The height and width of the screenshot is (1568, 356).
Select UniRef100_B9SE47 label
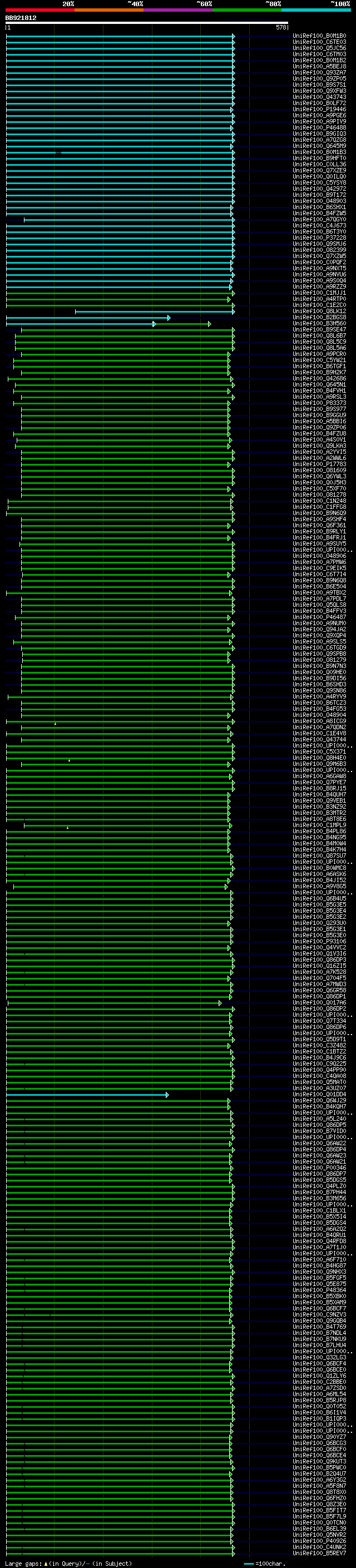319,330
